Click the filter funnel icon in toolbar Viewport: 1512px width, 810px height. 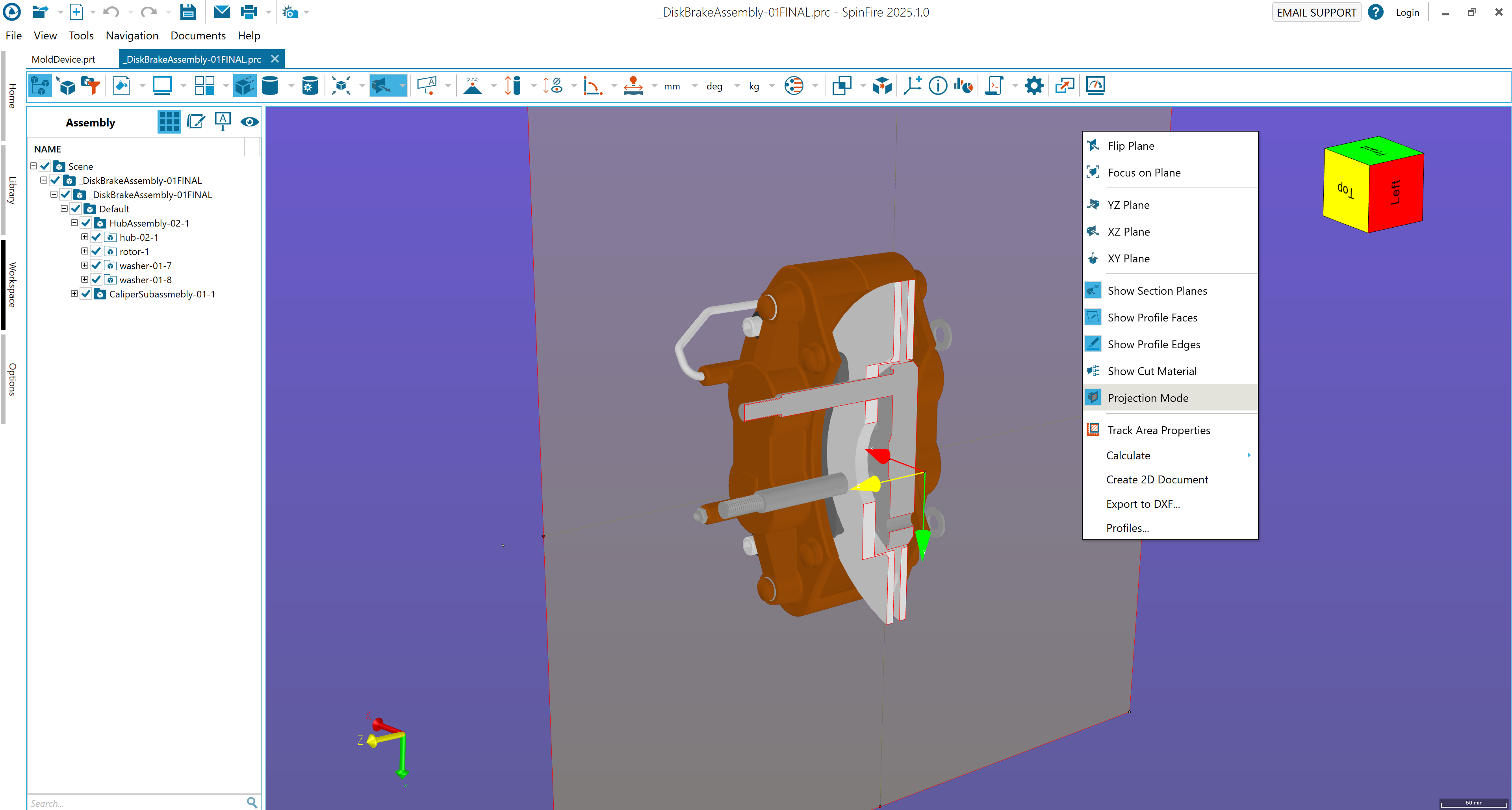click(91, 86)
